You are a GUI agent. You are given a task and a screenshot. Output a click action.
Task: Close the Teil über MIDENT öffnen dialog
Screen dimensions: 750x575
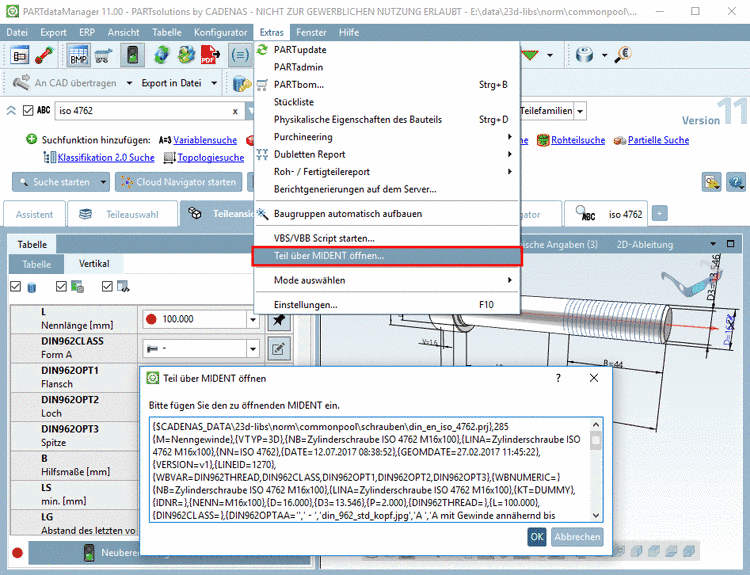[594, 378]
